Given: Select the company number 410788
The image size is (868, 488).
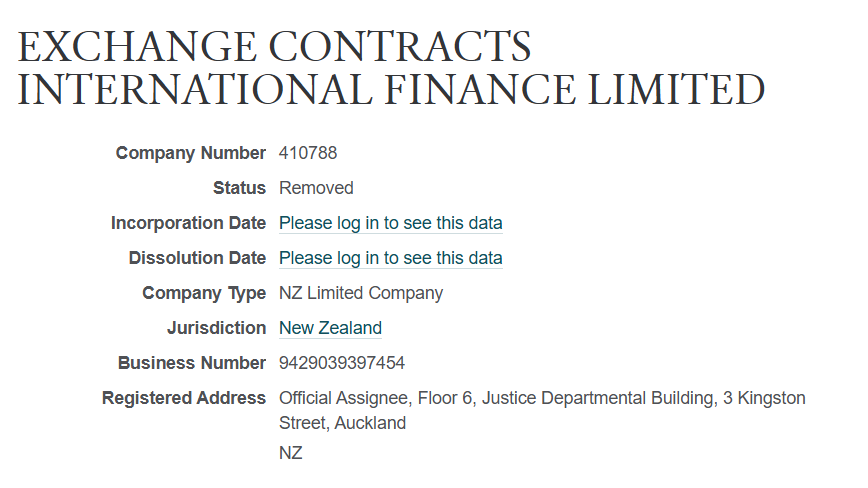Looking at the screenshot, I should click(308, 153).
